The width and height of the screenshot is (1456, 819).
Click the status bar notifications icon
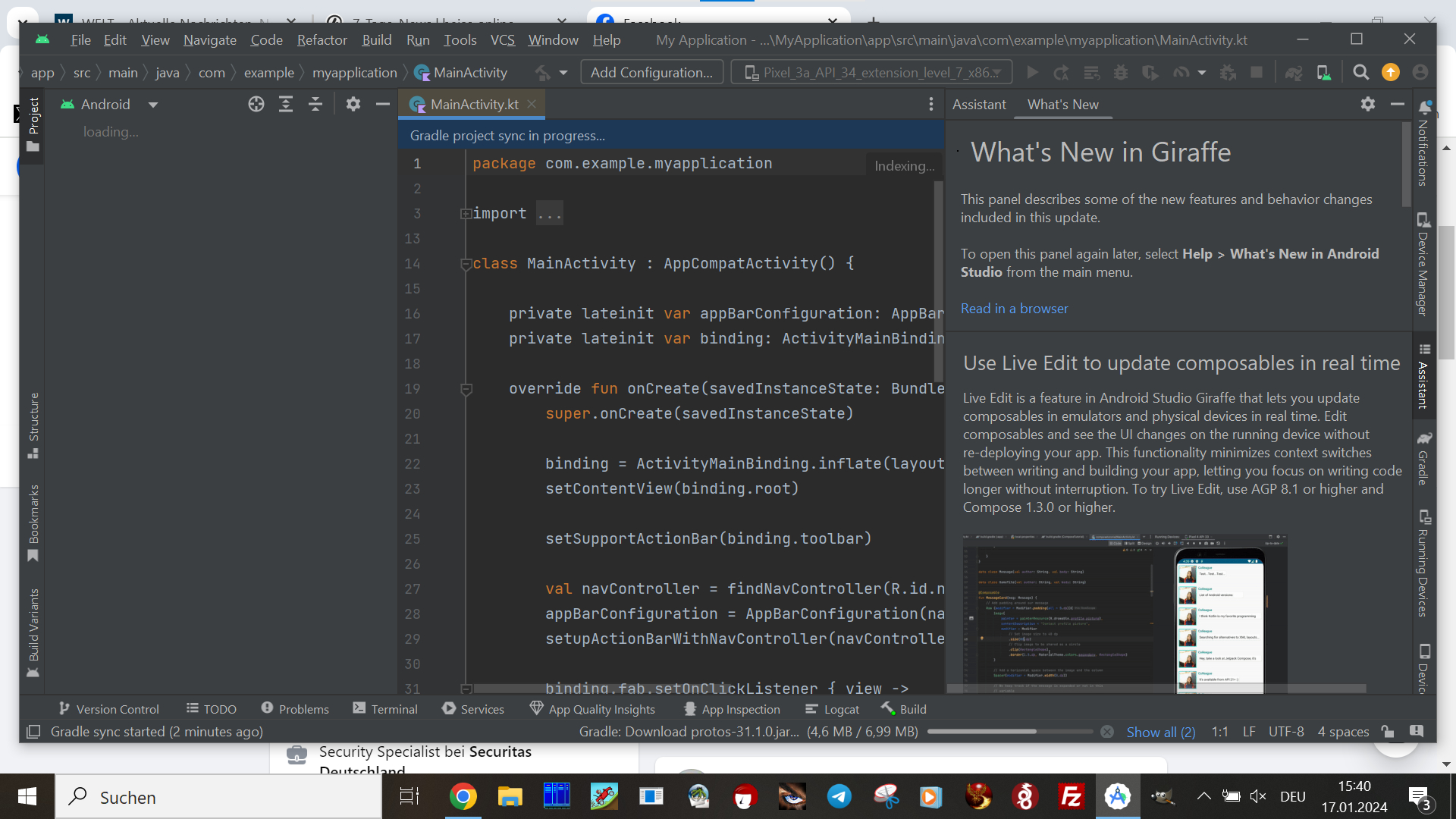click(x=1417, y=732)
